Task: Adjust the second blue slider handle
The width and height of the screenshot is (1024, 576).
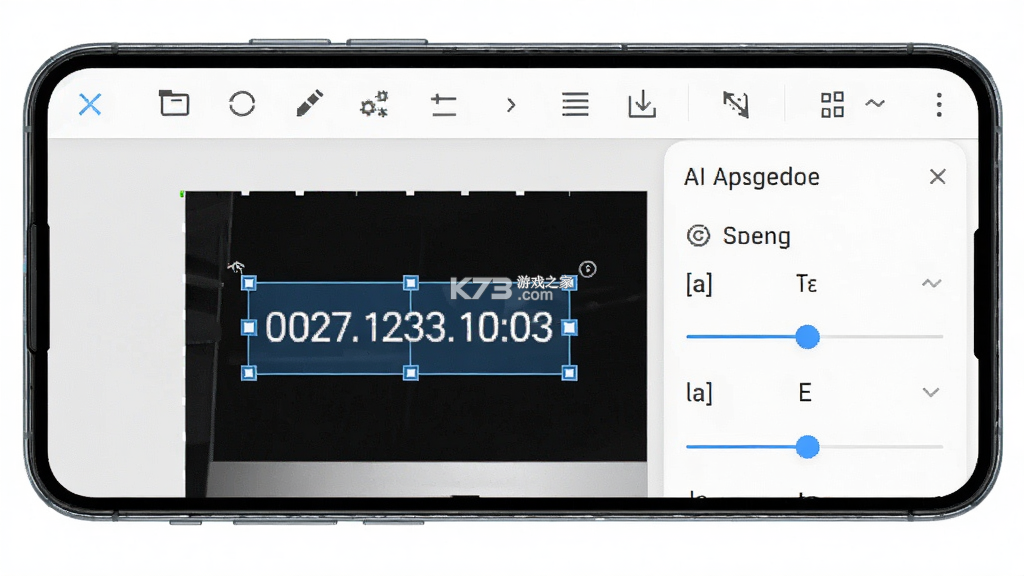Action: pyautogui.click(x=808, y=447)
